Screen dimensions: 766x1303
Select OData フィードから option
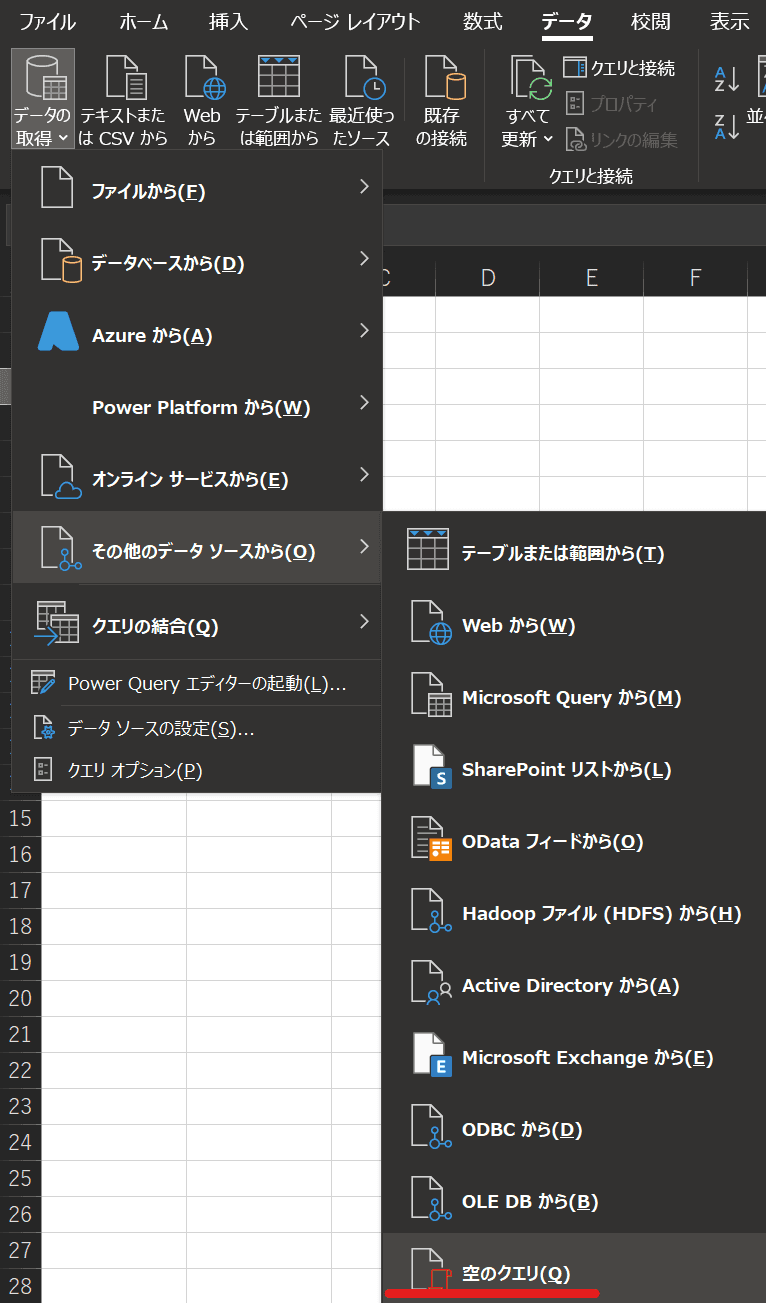[552, 842]
